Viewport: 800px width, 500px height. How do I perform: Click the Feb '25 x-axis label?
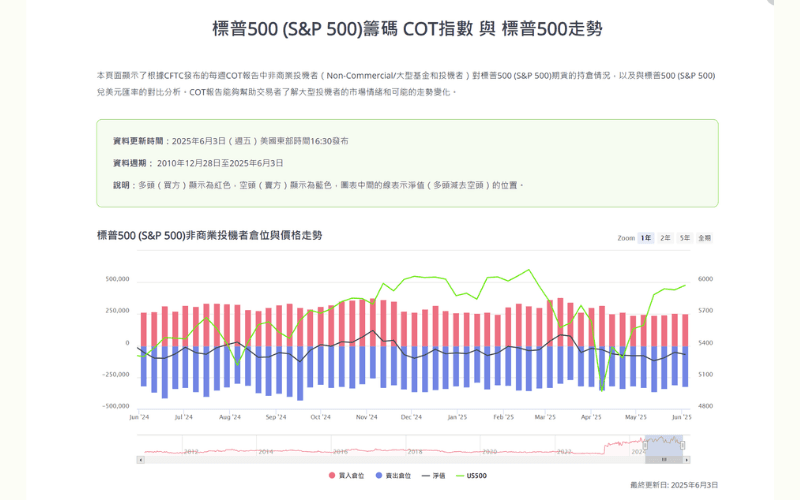pyautogui.click(x=503, y=417)
